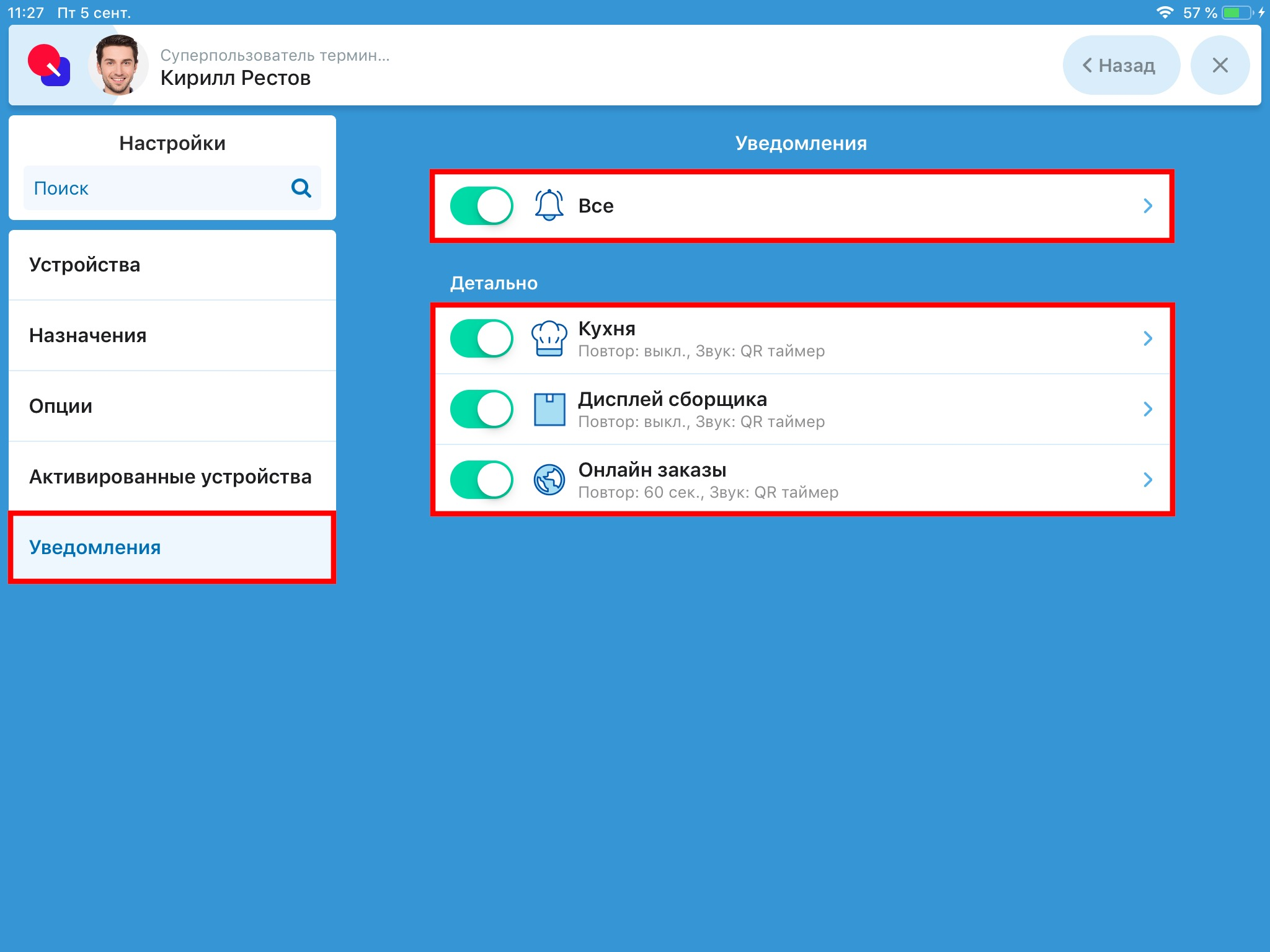The height and width of the screenshot is (952, 1270).
Task: Open the Устройства settings section
Action: click(172, 265)
